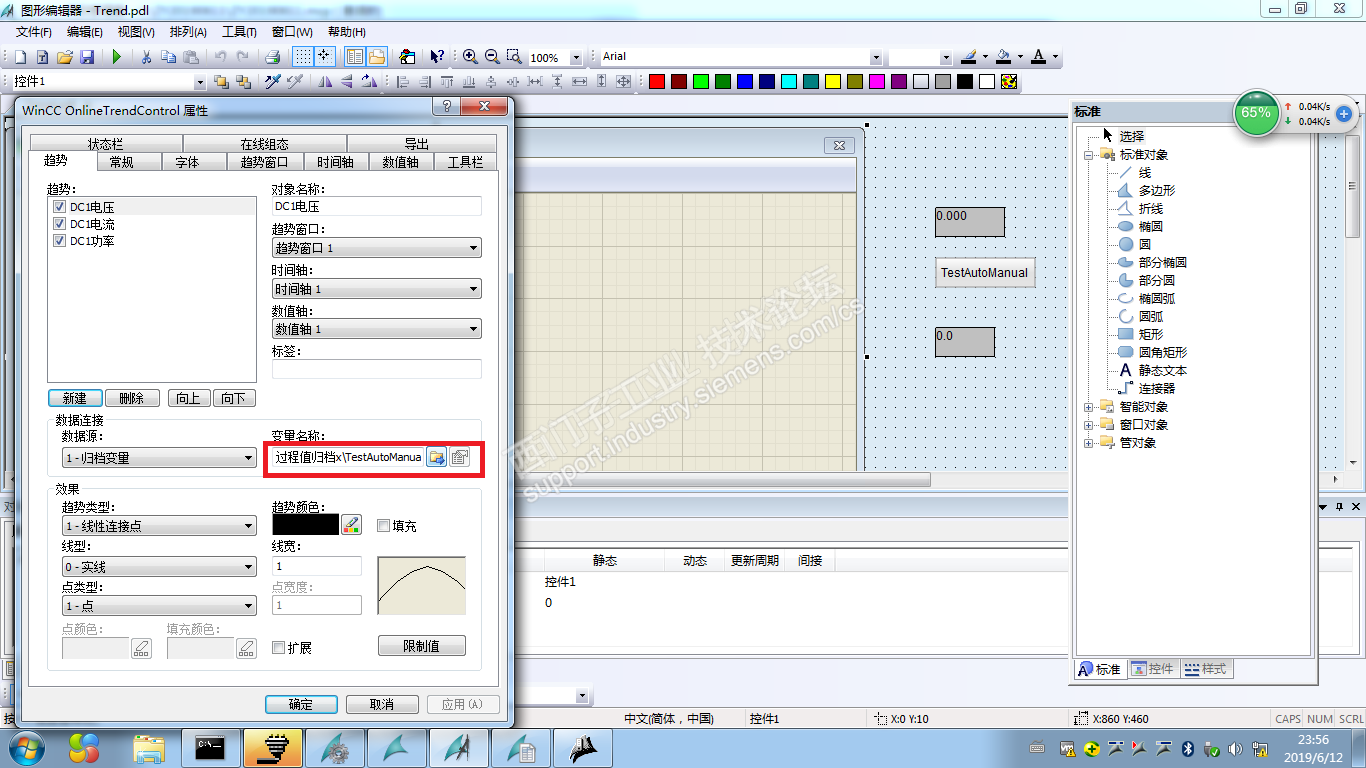Open the 排列(A) menu

[x=188, y=32]
